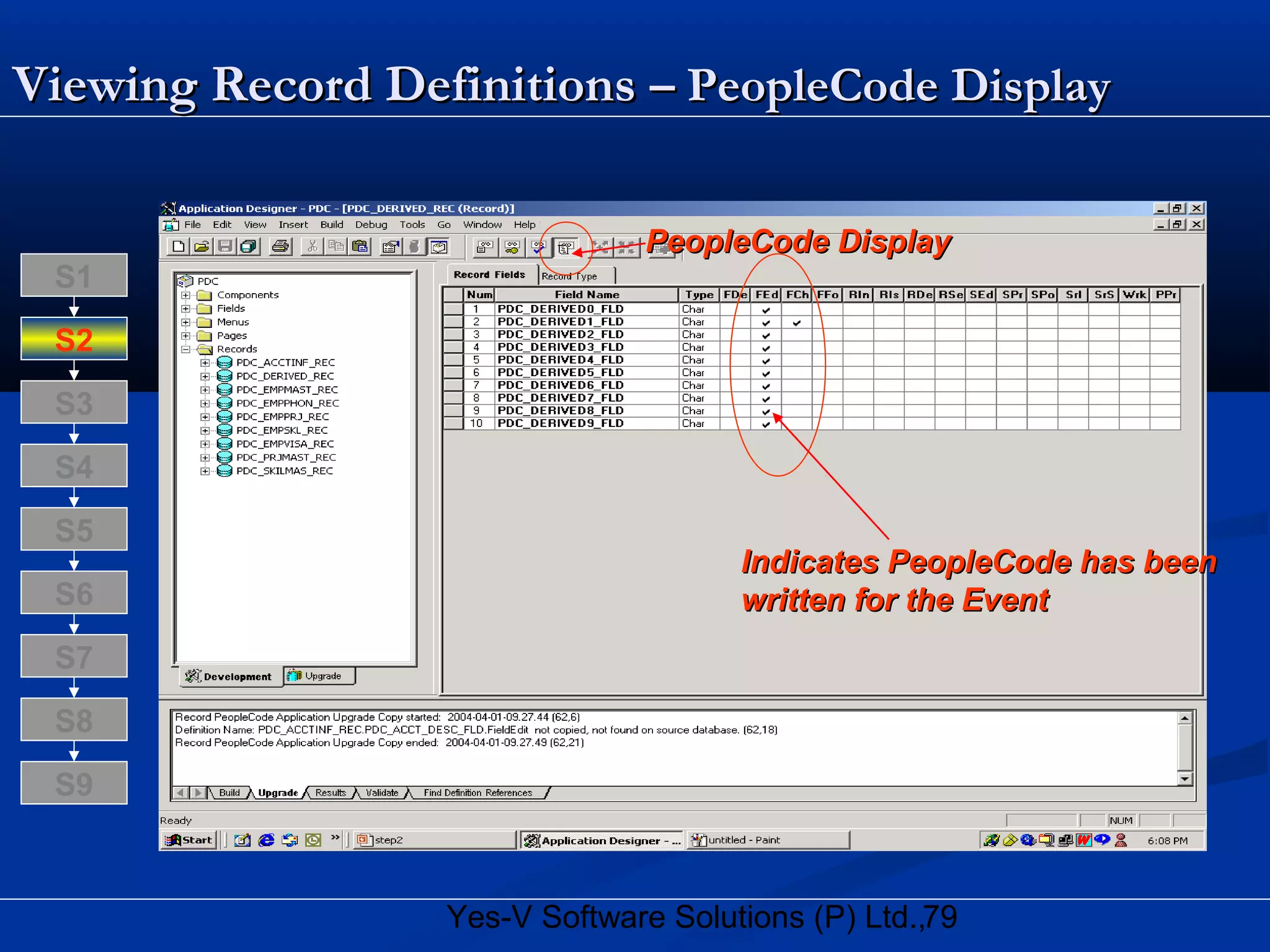Click the Build toolbar icon beside the Project Workspace icon
This screenshot has height=952, width=1270.
click(x=414, y=247)
